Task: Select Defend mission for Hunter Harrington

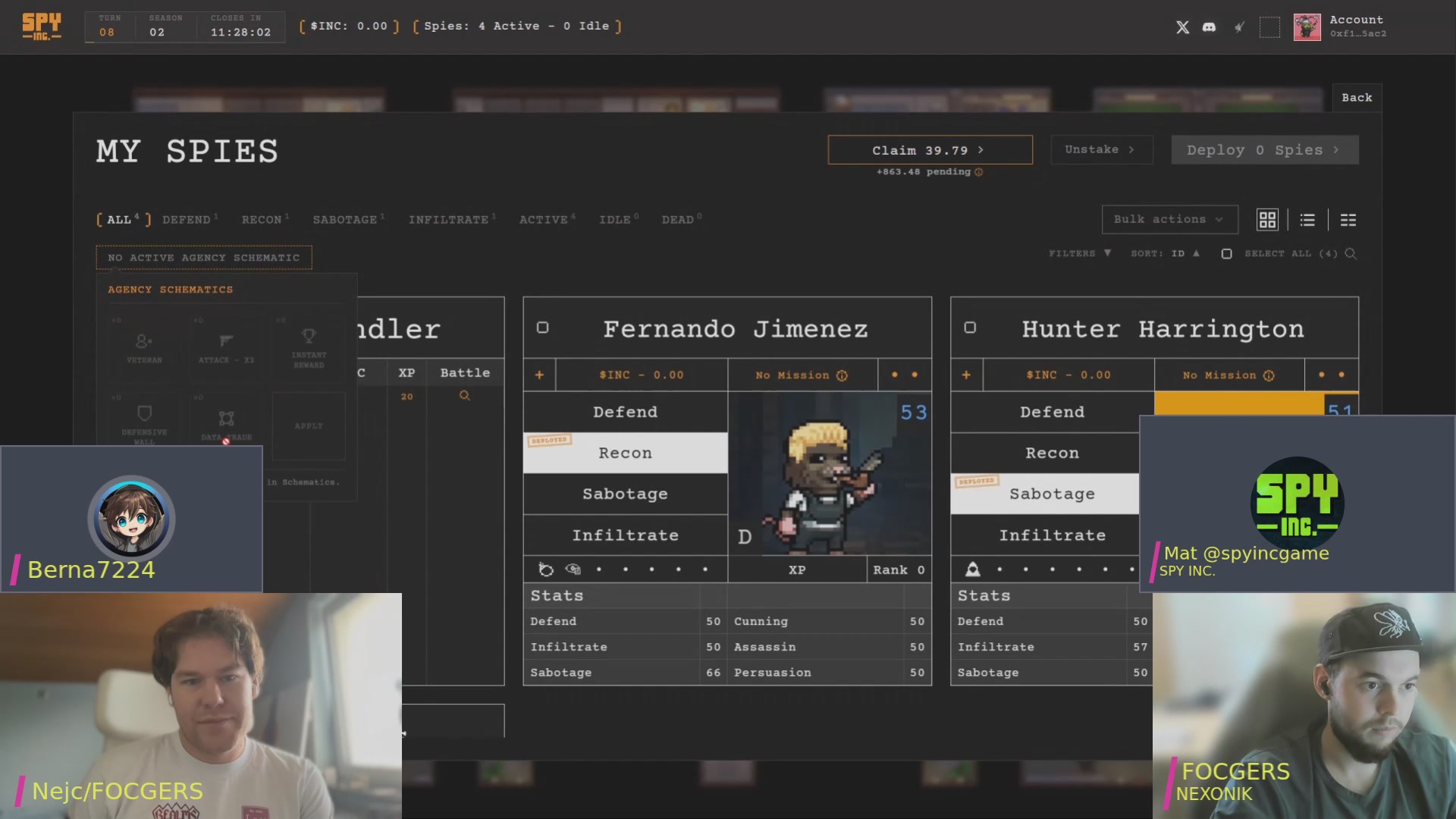Action: [x=1052, y=412]
